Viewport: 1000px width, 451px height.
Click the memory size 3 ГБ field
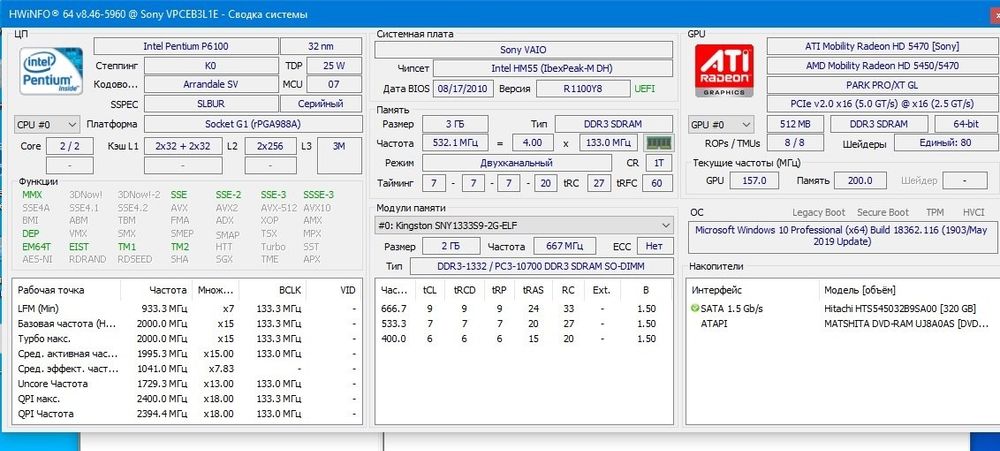pyautogui.click(x=455, y=124)
